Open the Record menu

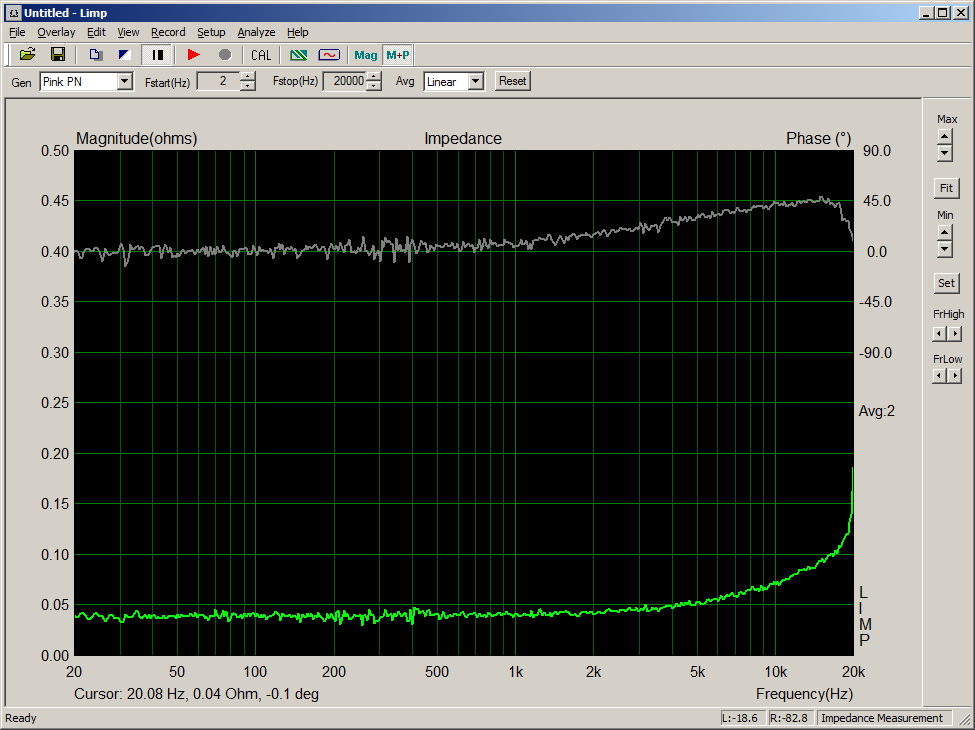click(168, 32)
